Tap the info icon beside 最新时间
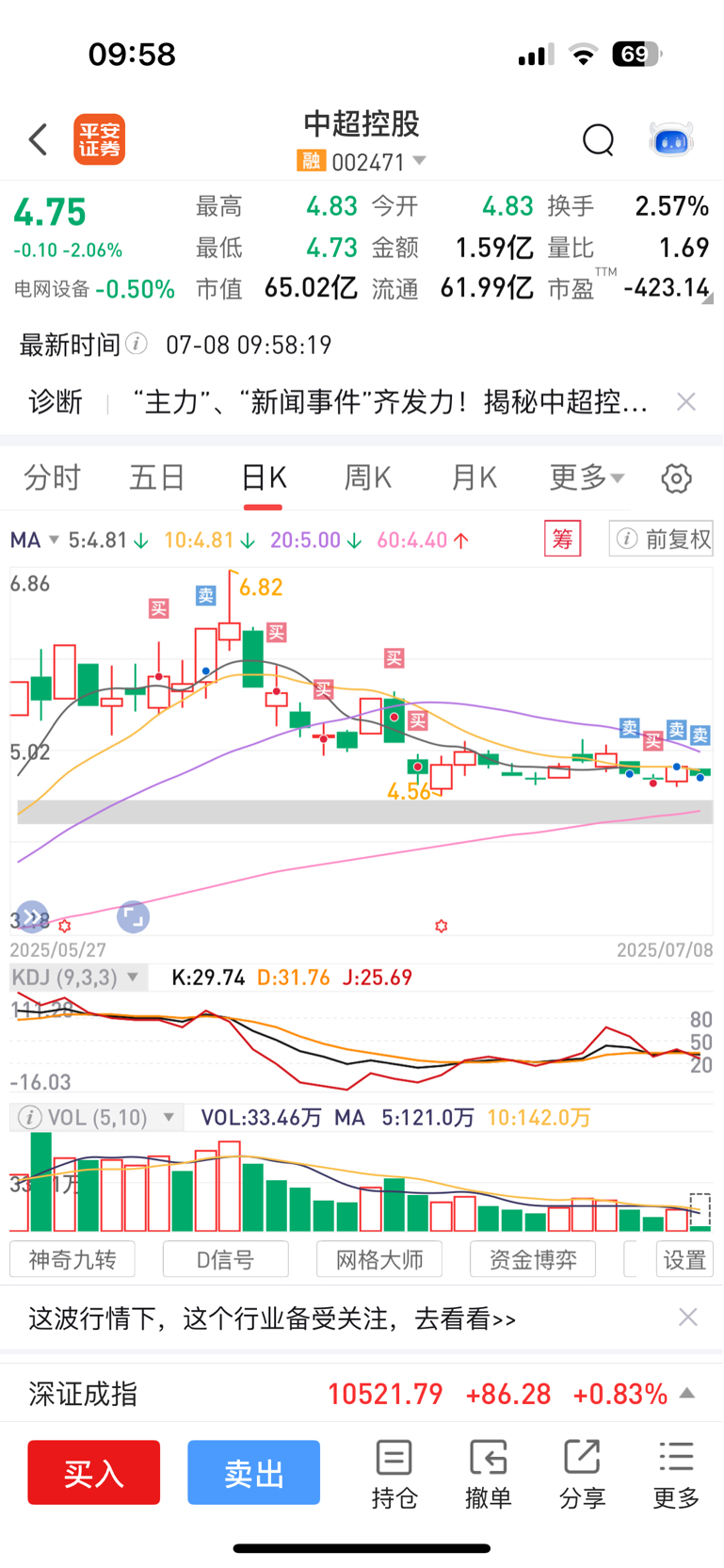 pyautogui.click(x=137, y=344)
